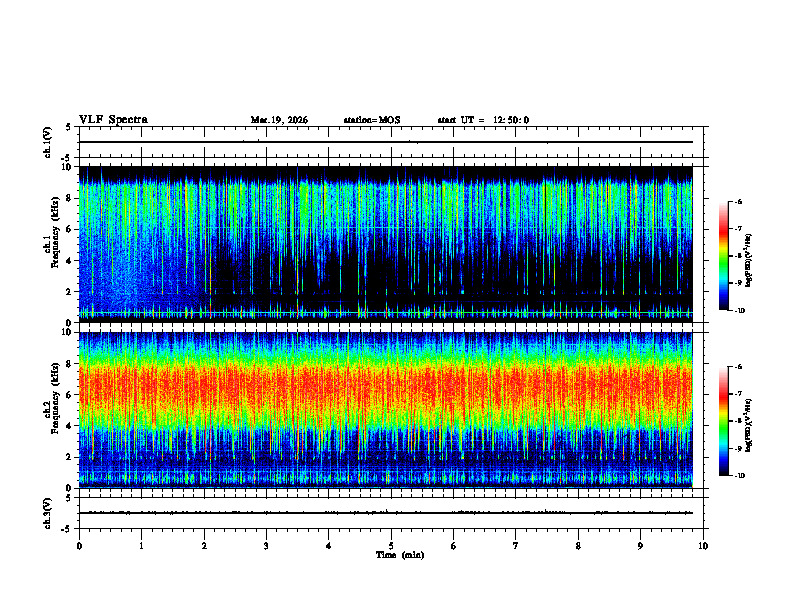Image resolution: width=792 pixels, height=612 pixels.
Task: Click the "-10" label on the ch.1 color bar
Action: click(x=740, y=311)
